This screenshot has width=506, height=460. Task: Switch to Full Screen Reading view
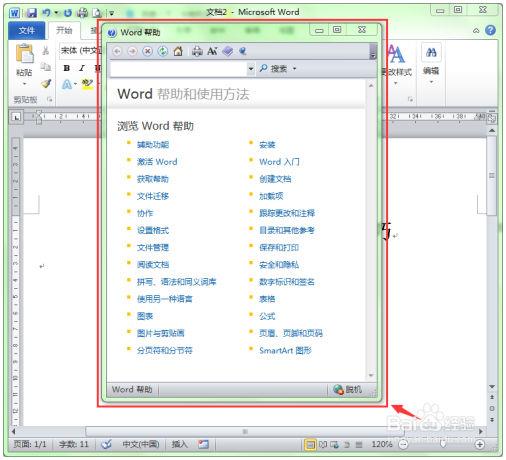point(323,444)
